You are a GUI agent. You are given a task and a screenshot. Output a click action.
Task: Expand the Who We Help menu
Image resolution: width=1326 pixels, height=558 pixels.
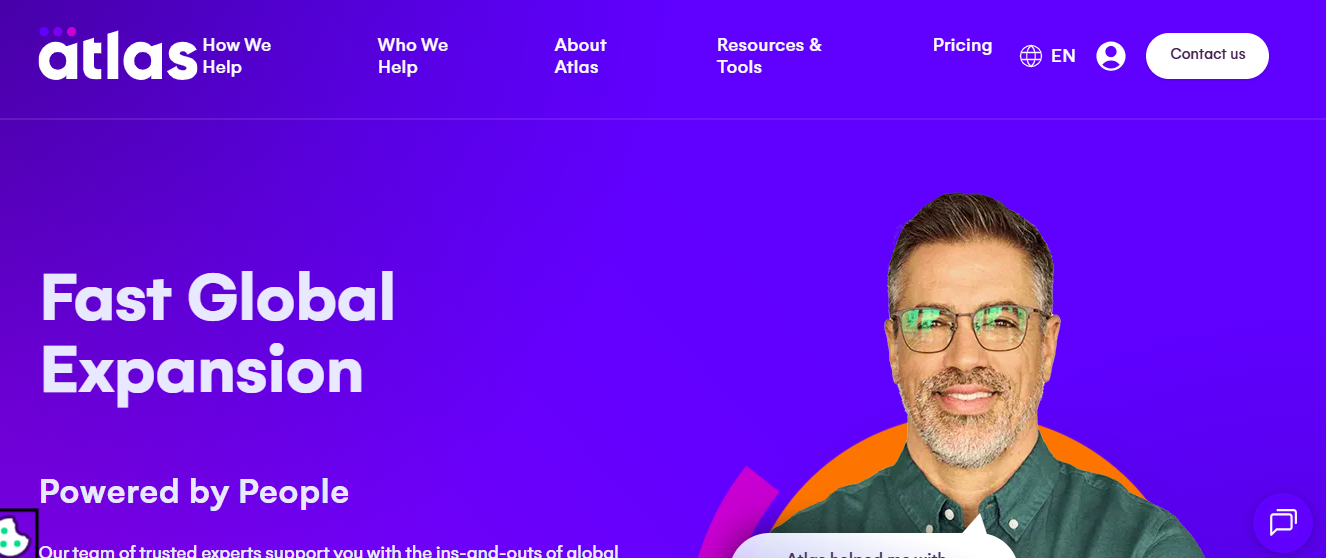tap(413, 56)
